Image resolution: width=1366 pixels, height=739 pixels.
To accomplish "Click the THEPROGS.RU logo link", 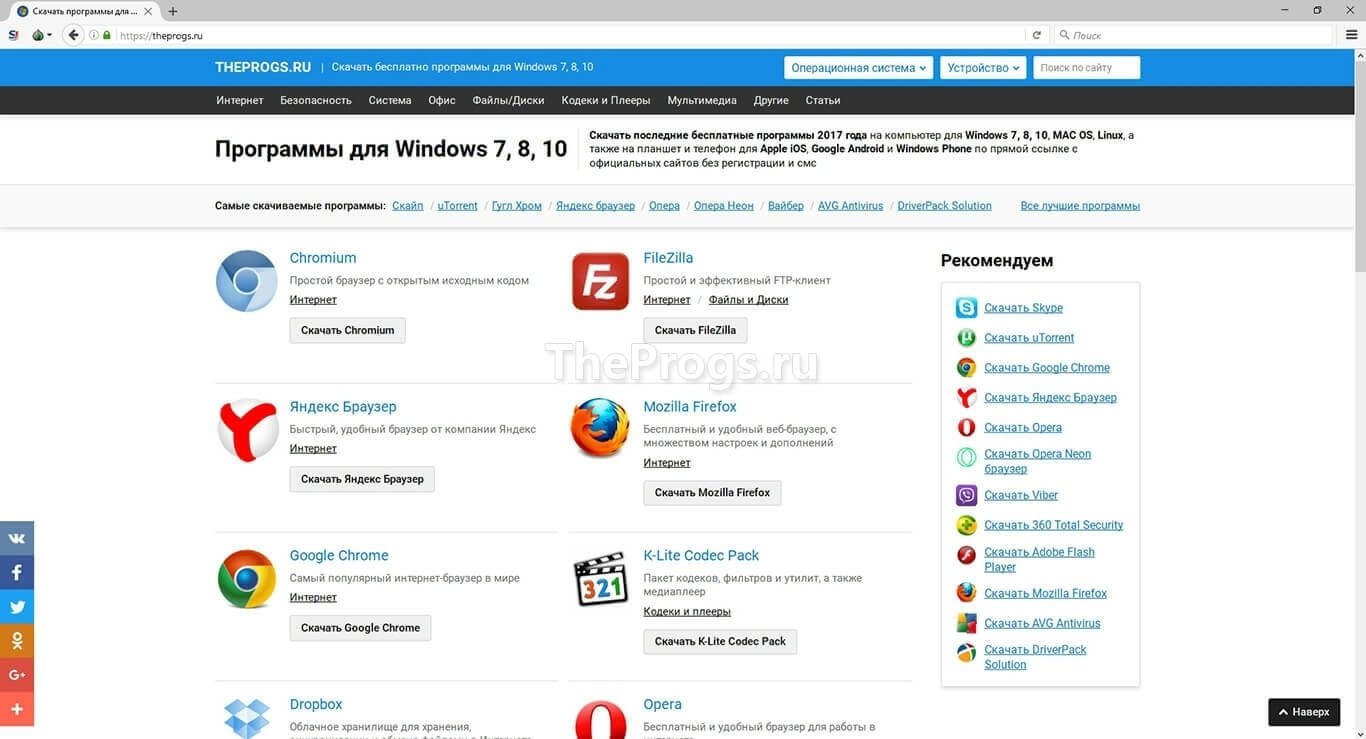I will pos(263,67).
